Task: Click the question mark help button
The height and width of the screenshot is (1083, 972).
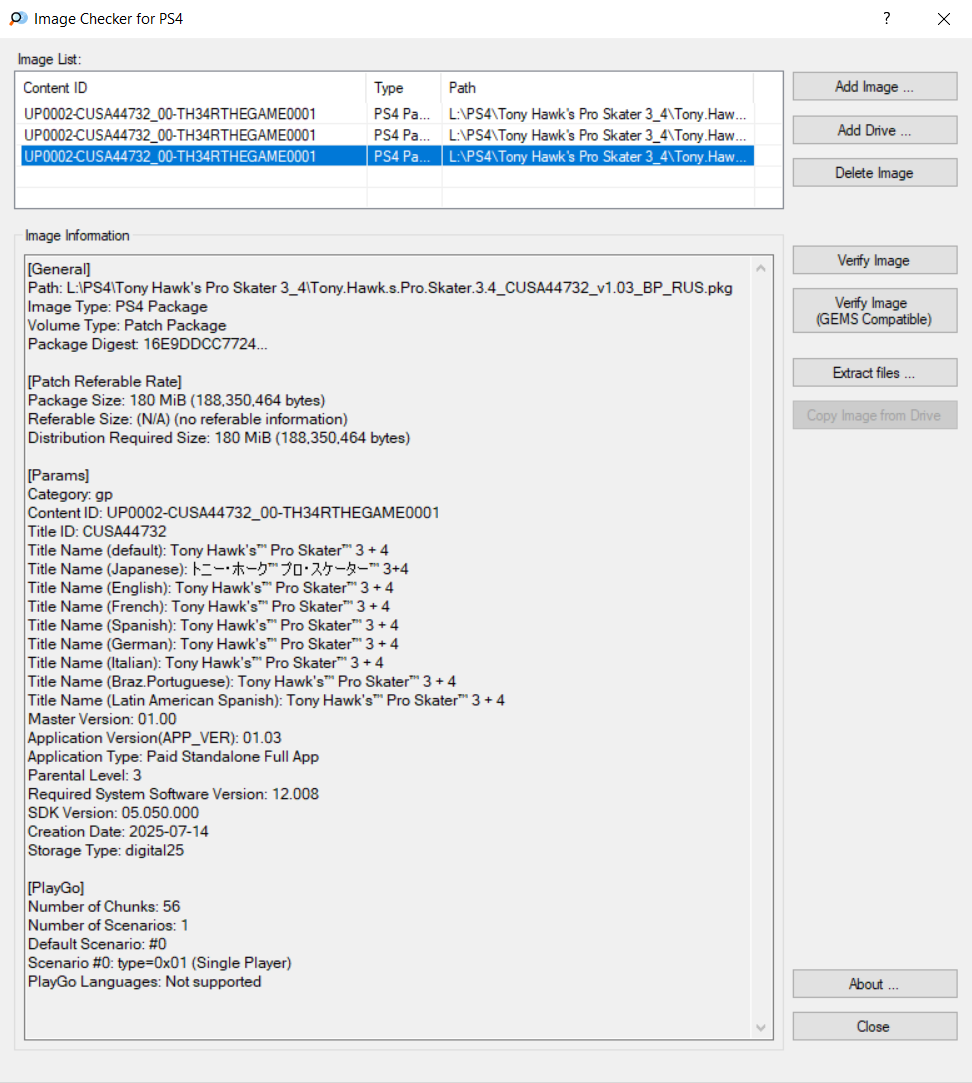Action: (x=886, y=19)
